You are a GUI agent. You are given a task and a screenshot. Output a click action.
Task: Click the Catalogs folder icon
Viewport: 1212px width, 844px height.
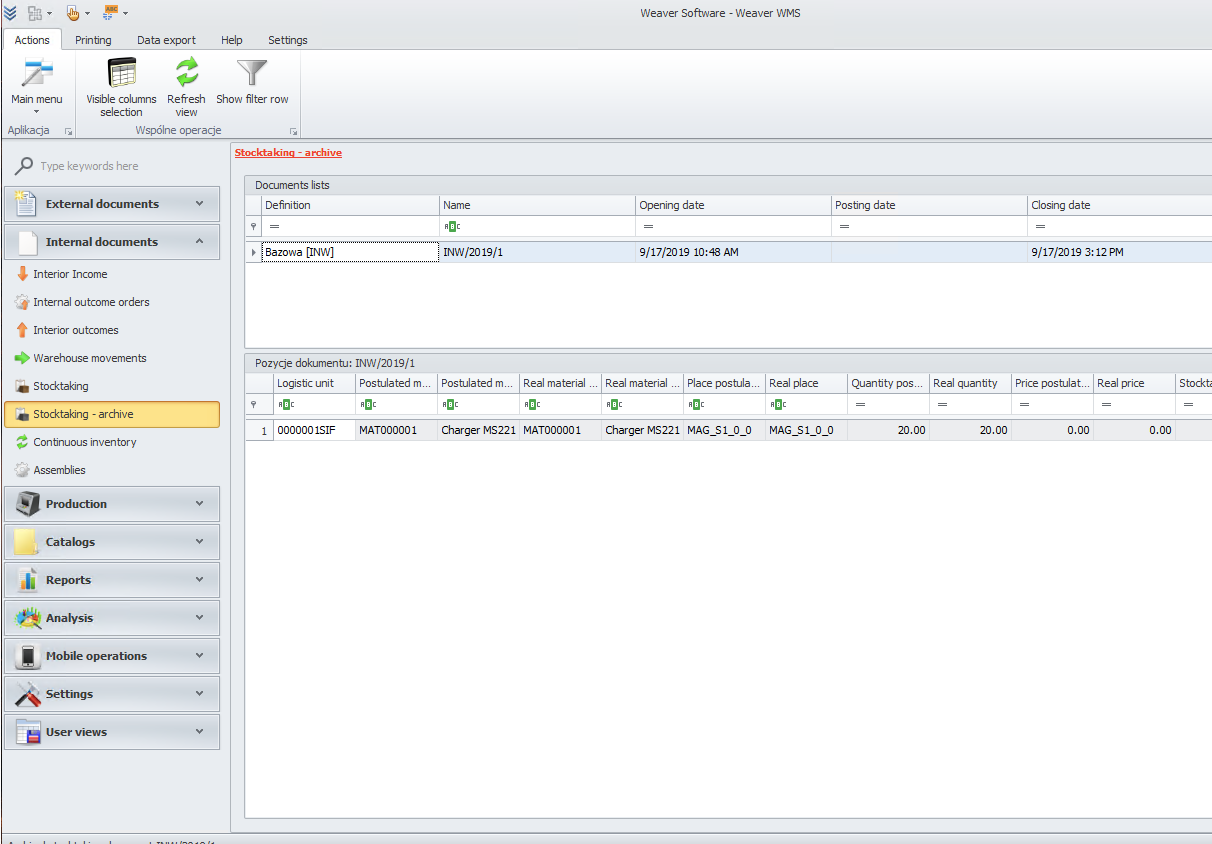click(x=27, y=542)
